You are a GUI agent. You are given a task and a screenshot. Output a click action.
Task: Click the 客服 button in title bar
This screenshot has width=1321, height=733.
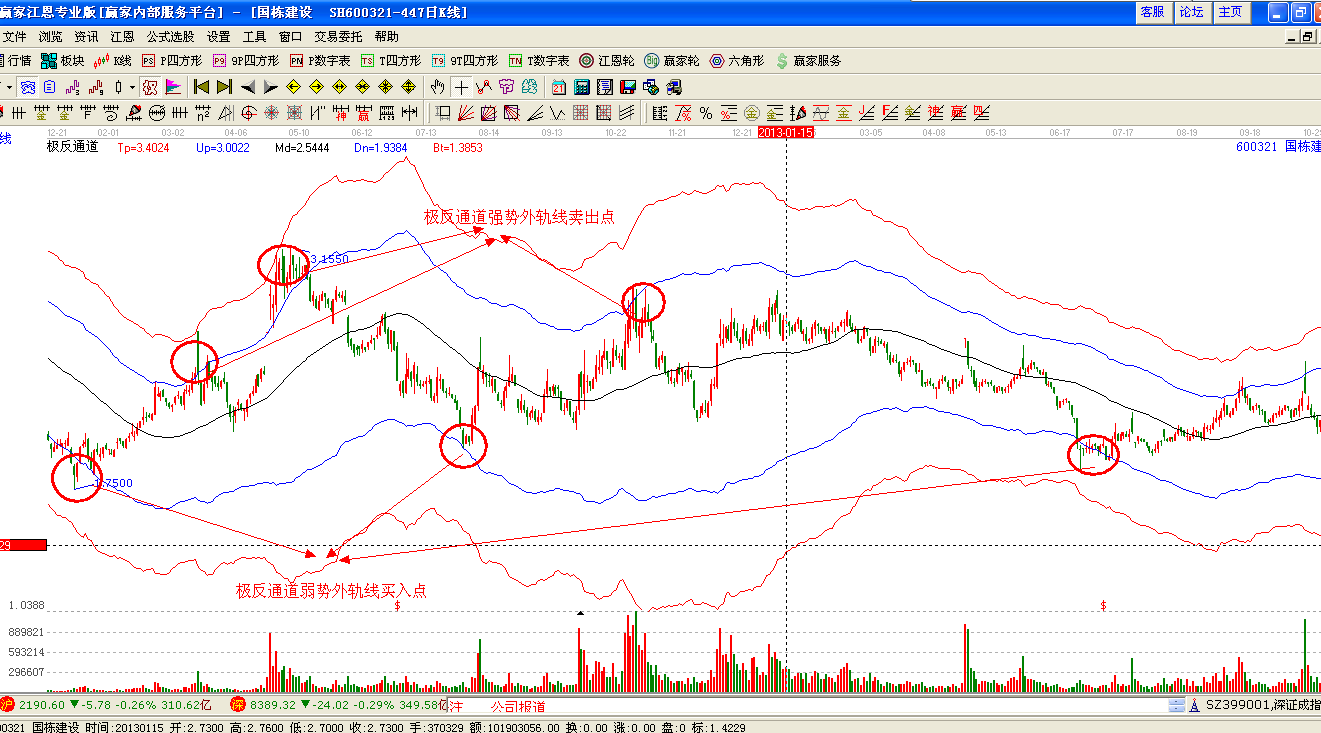(x=1152, y=12)
